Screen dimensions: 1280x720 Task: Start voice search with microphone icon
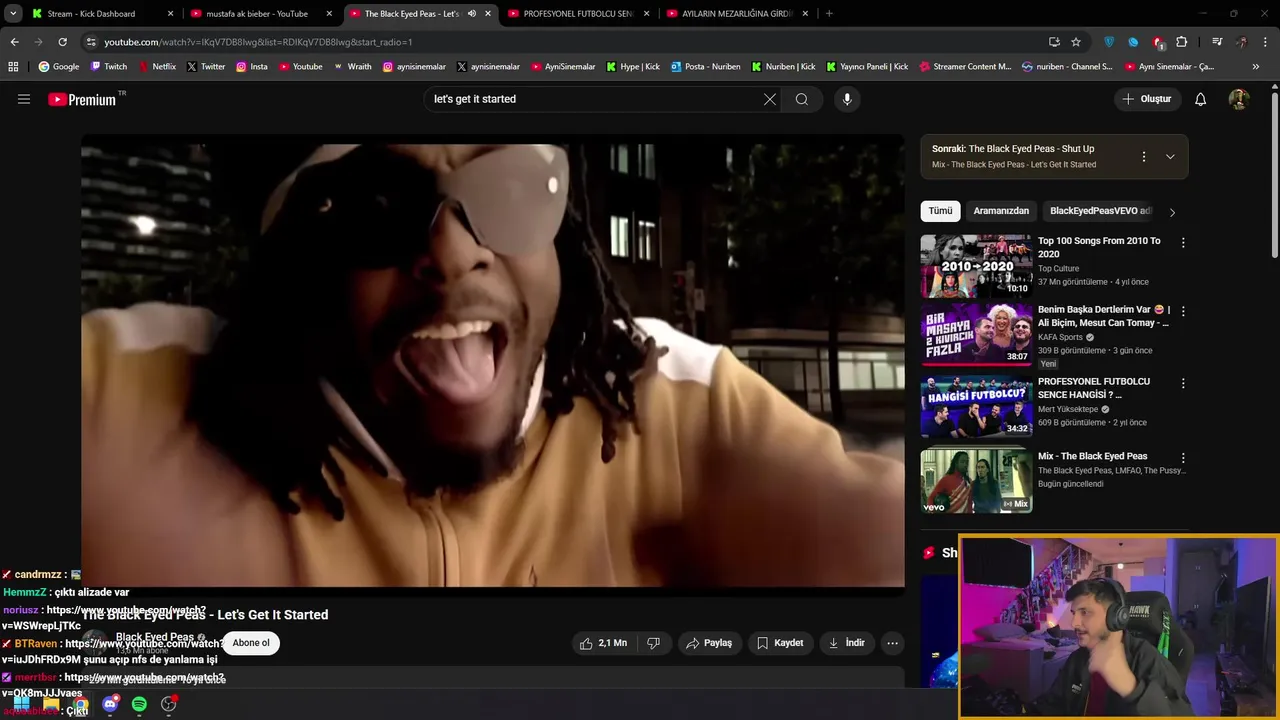point(847,99)
